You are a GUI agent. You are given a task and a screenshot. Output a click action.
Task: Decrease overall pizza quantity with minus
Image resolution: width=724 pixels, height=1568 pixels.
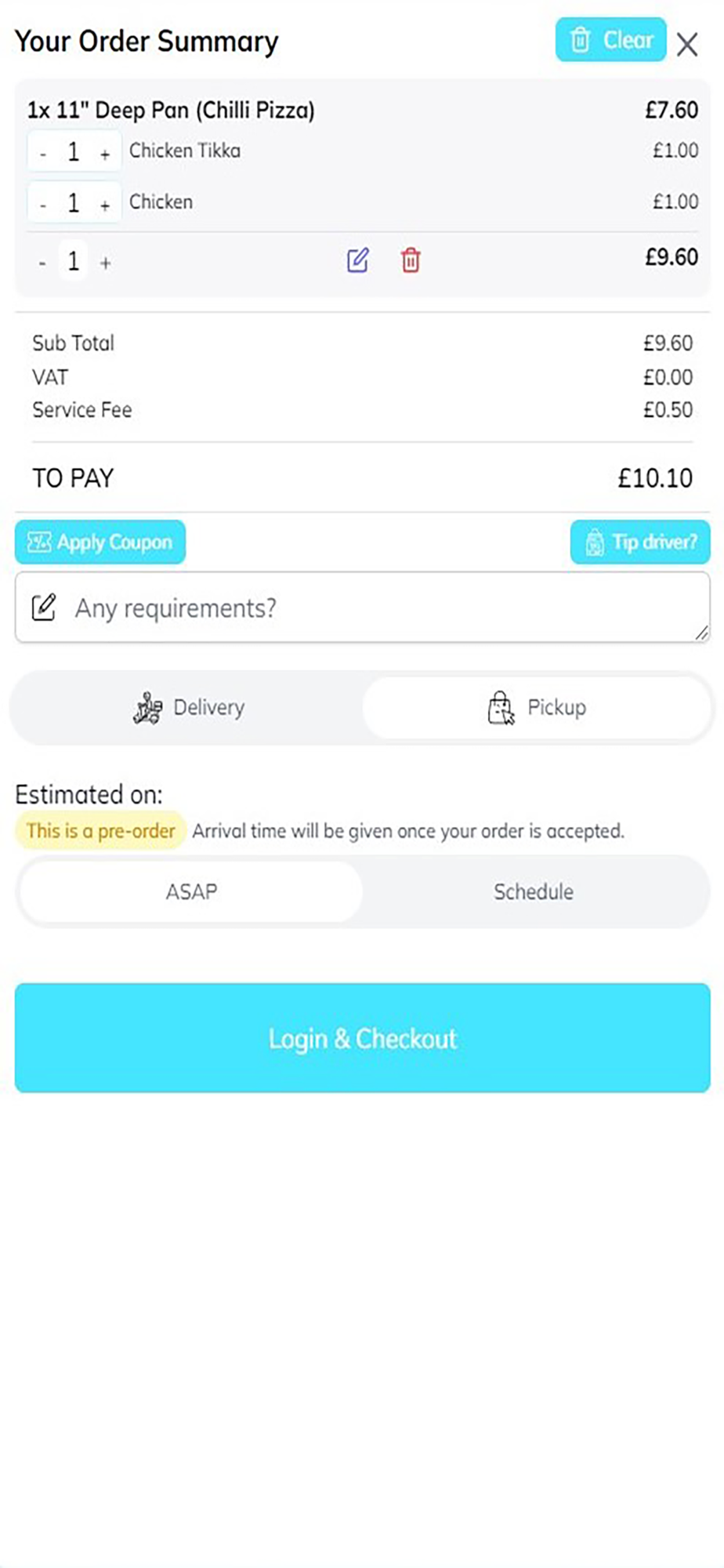tap(42, 263)
